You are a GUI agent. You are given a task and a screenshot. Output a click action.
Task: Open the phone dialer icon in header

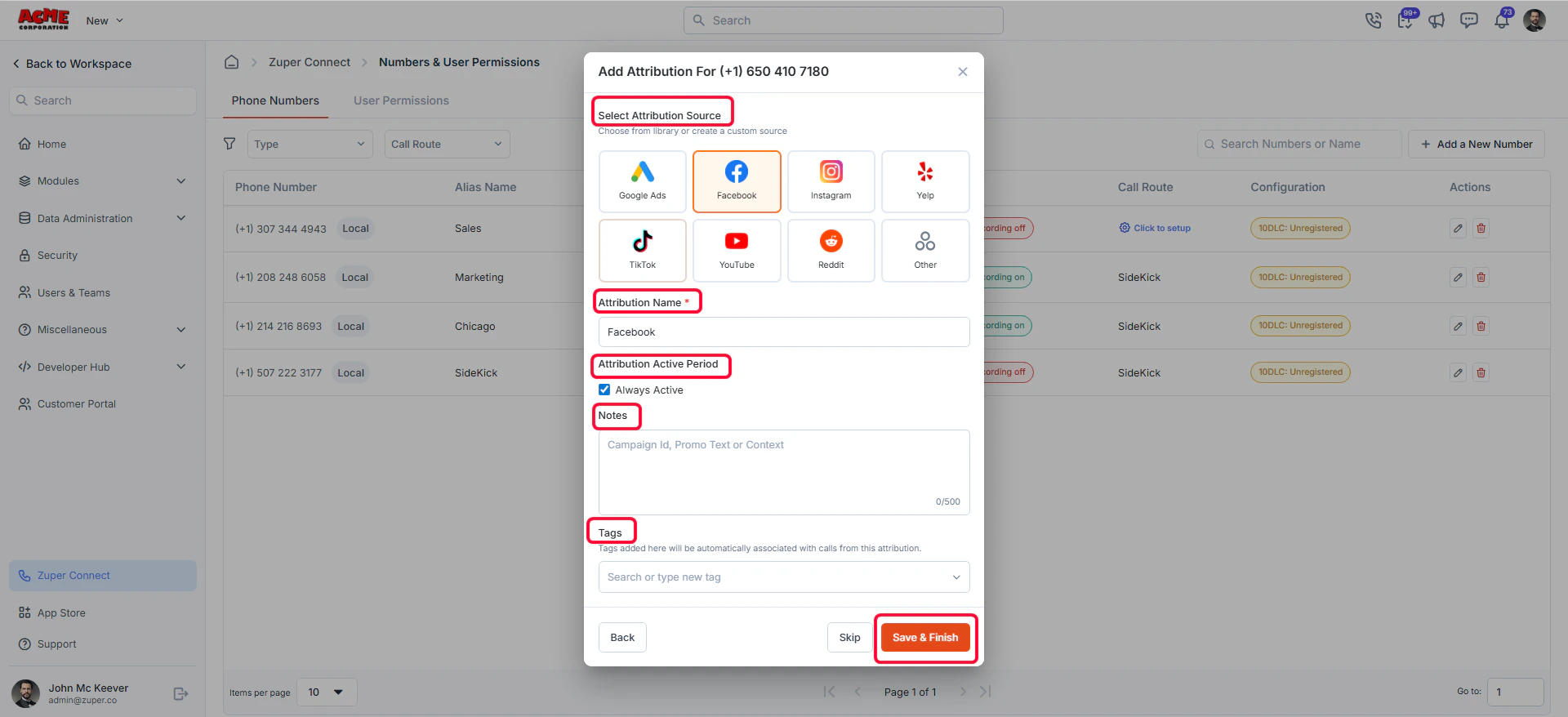1374,20
